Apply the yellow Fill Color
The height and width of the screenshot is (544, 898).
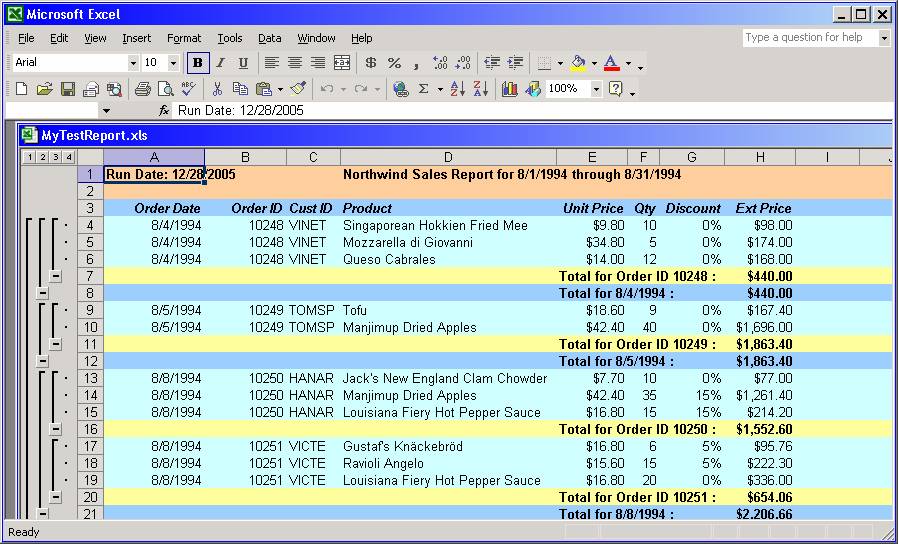coord(578,62)
